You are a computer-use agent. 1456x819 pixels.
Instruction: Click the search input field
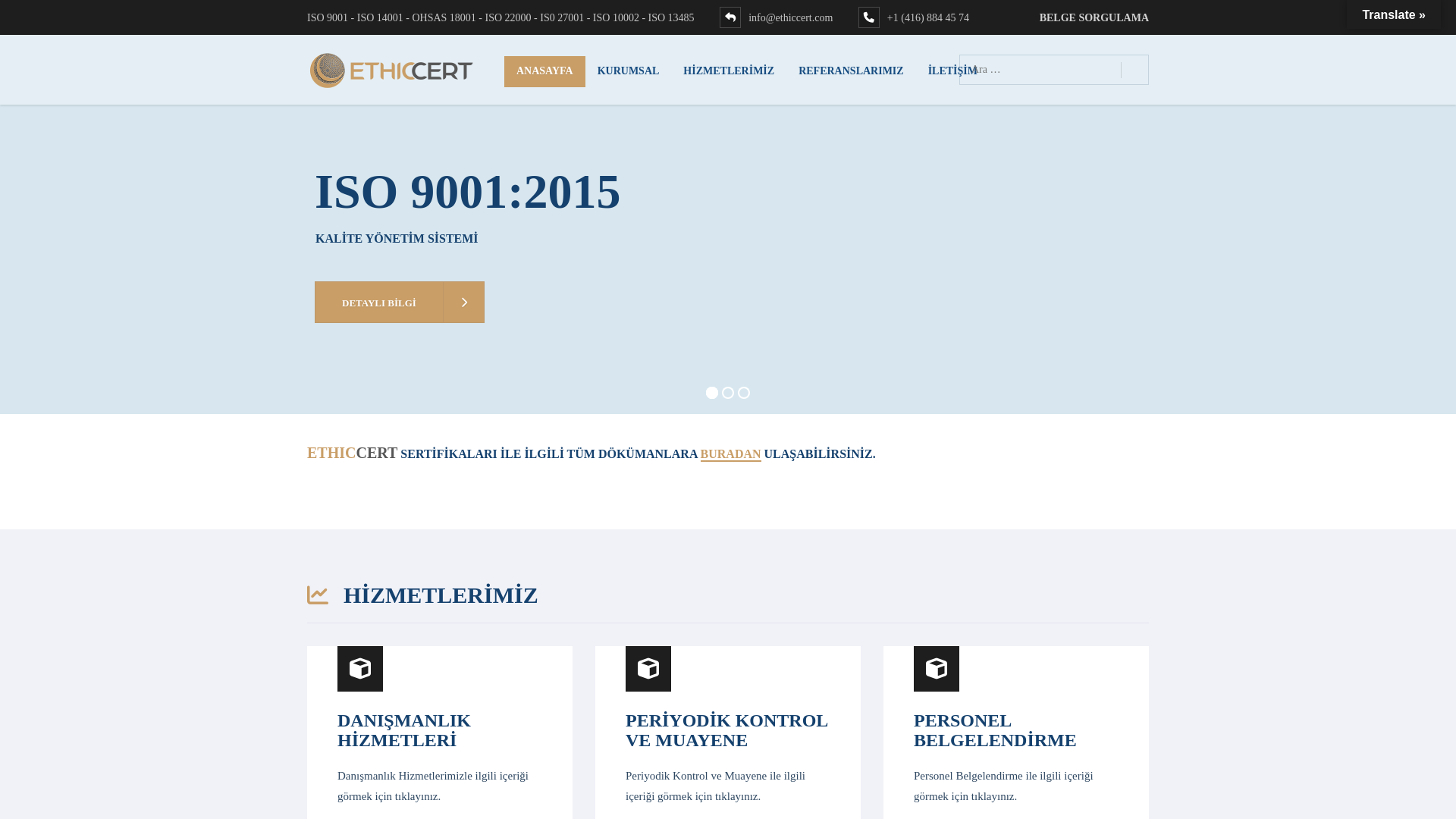click(x=1040, y=70)
